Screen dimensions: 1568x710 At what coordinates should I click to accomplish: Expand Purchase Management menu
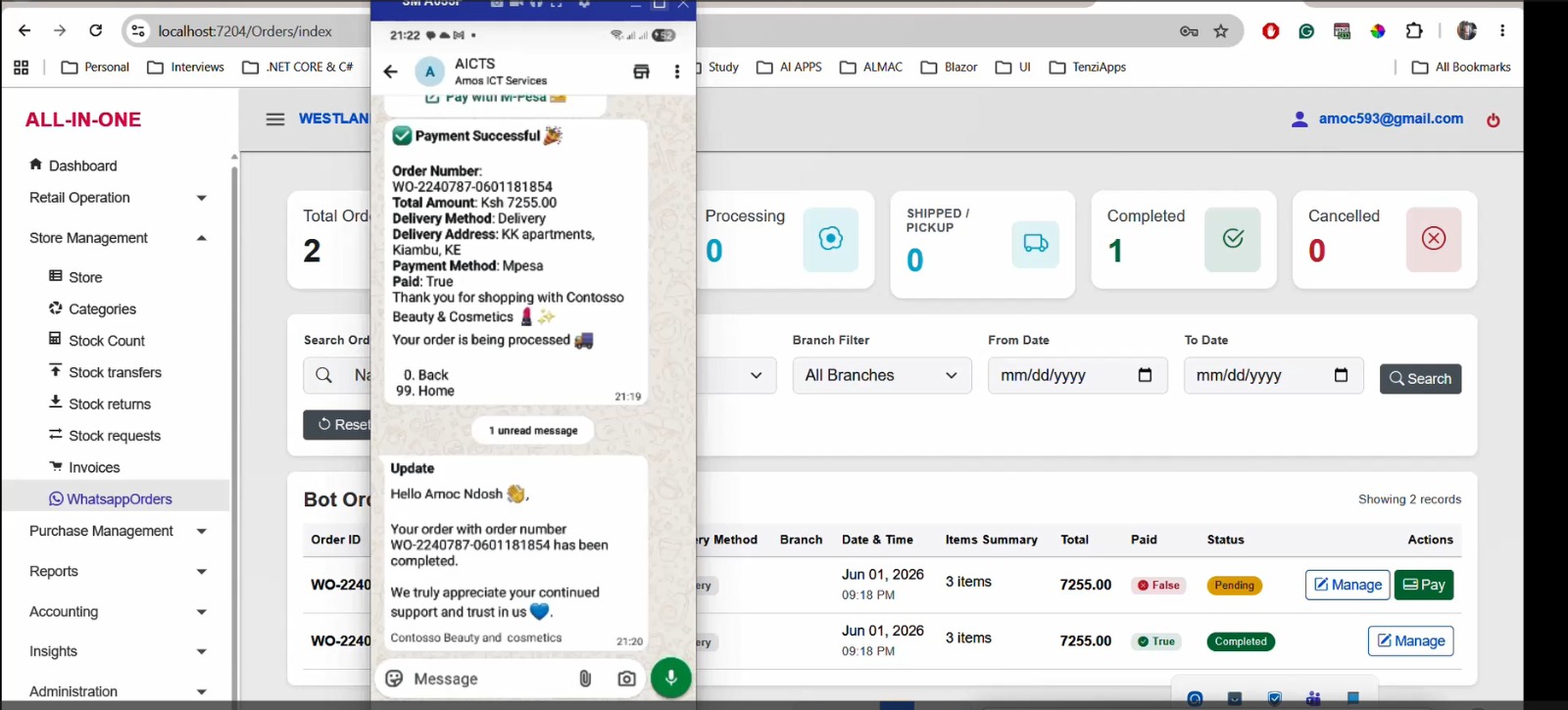(118, 531)
